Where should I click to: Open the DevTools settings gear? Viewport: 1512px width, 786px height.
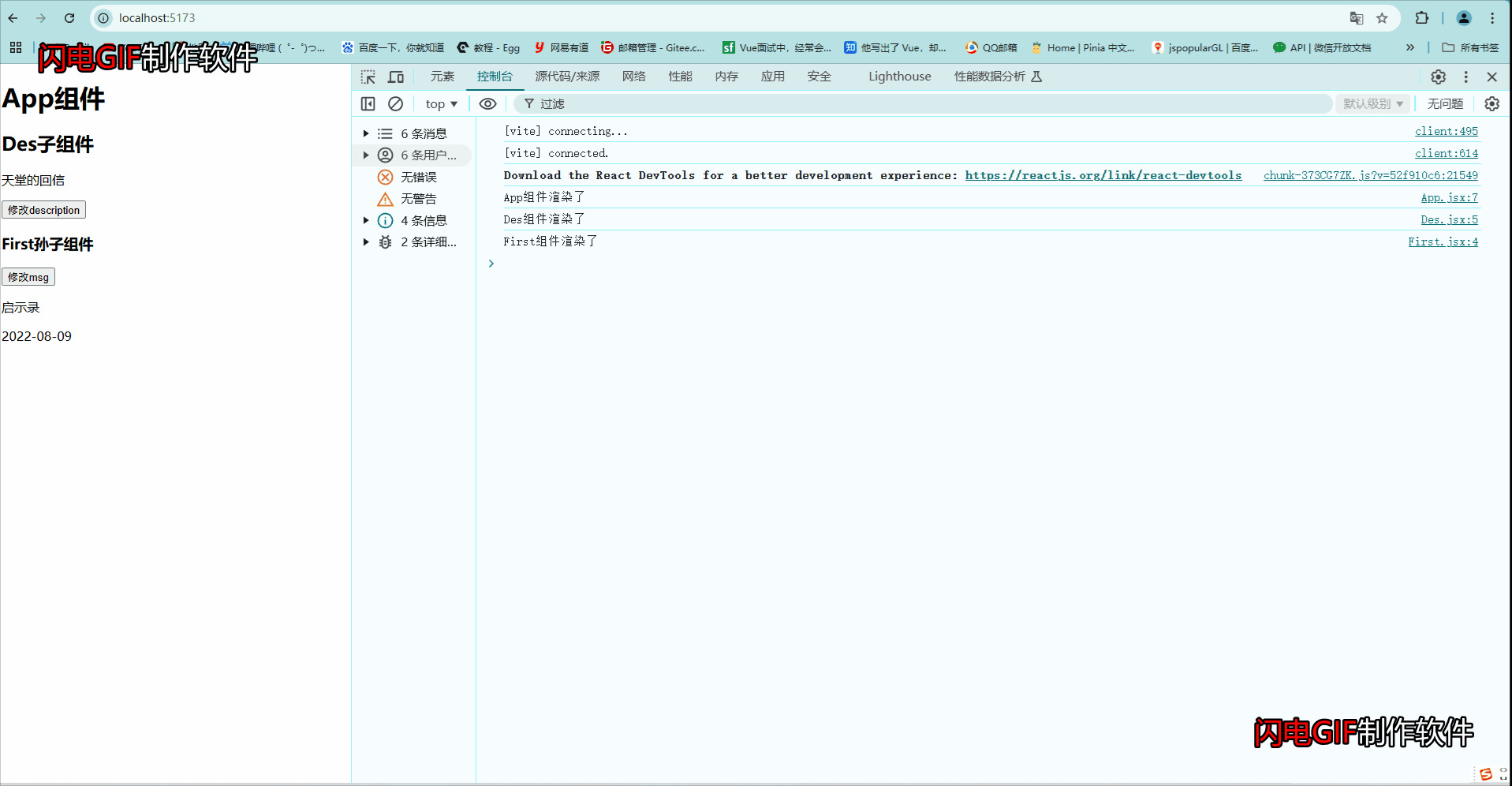pos(1437,77)
